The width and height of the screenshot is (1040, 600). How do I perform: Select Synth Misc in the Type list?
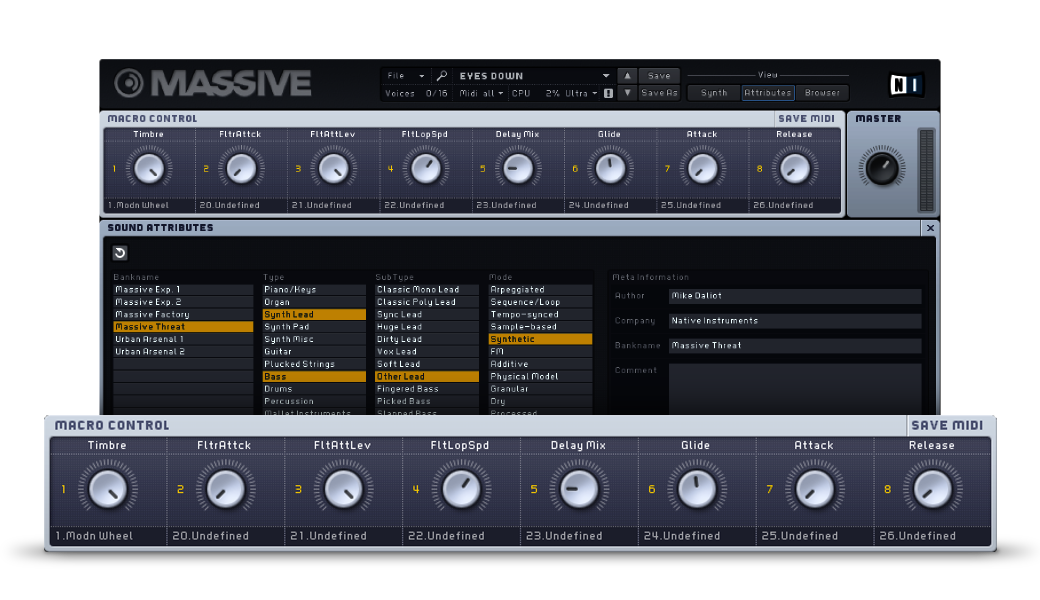tap(314, 339)
